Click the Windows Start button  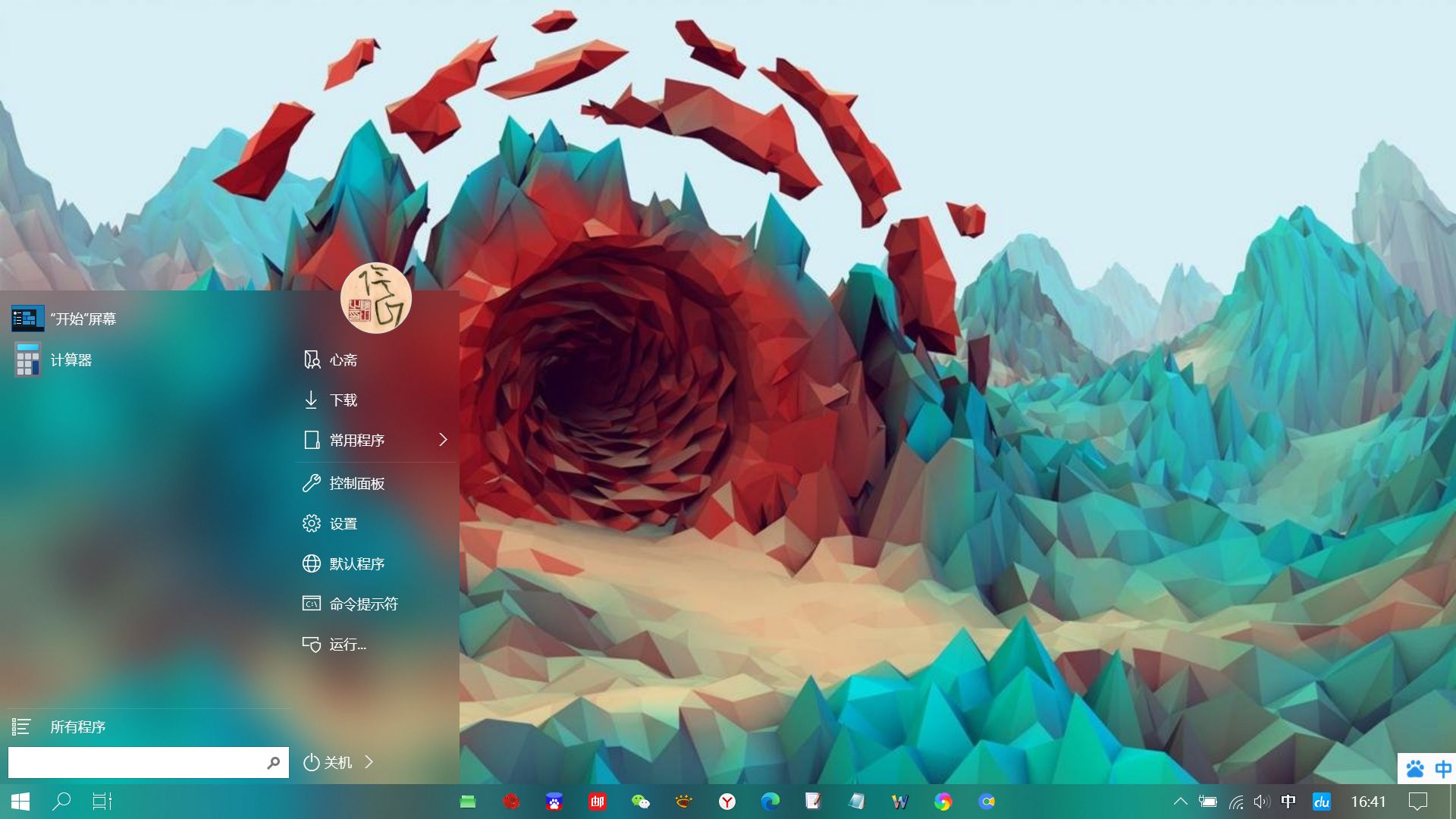(x=20, y=802)
